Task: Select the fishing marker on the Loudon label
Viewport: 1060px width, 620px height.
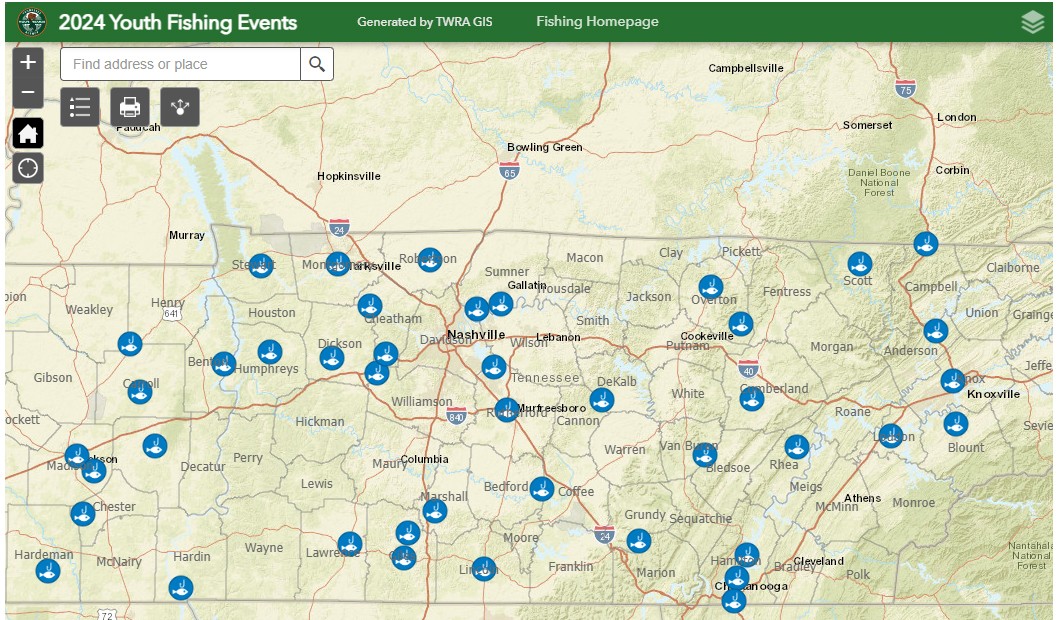Action: point(890,436)
